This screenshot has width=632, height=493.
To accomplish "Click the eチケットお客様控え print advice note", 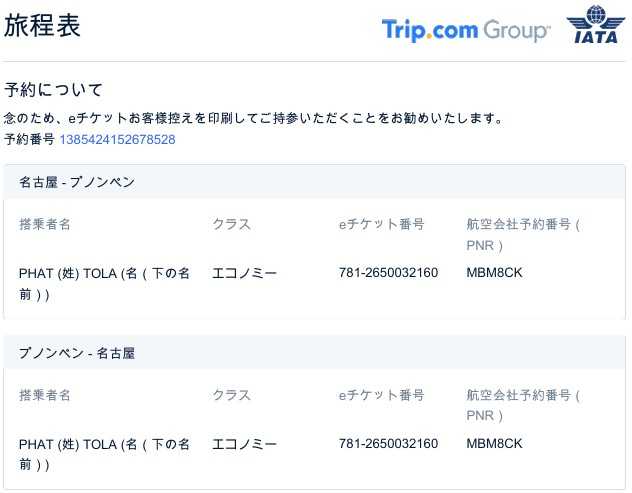I will click(x=253, y=118).
